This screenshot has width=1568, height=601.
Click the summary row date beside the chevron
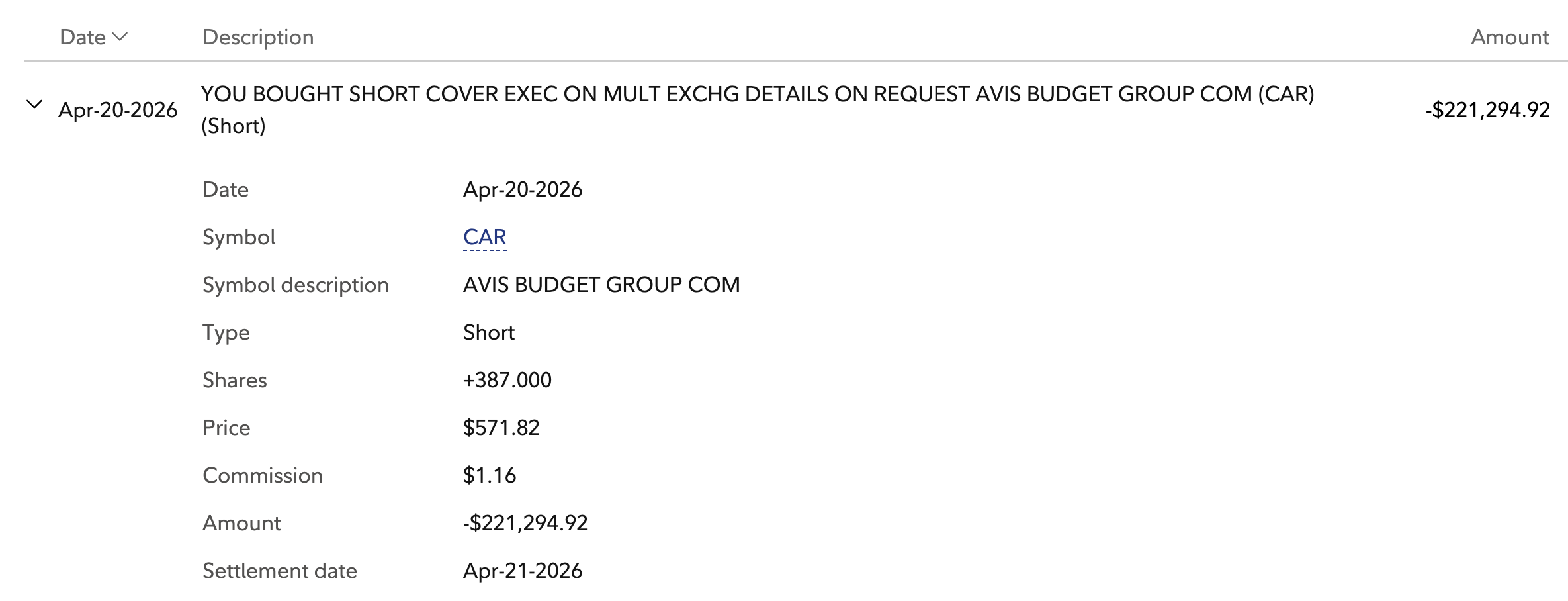coord(118,110)
